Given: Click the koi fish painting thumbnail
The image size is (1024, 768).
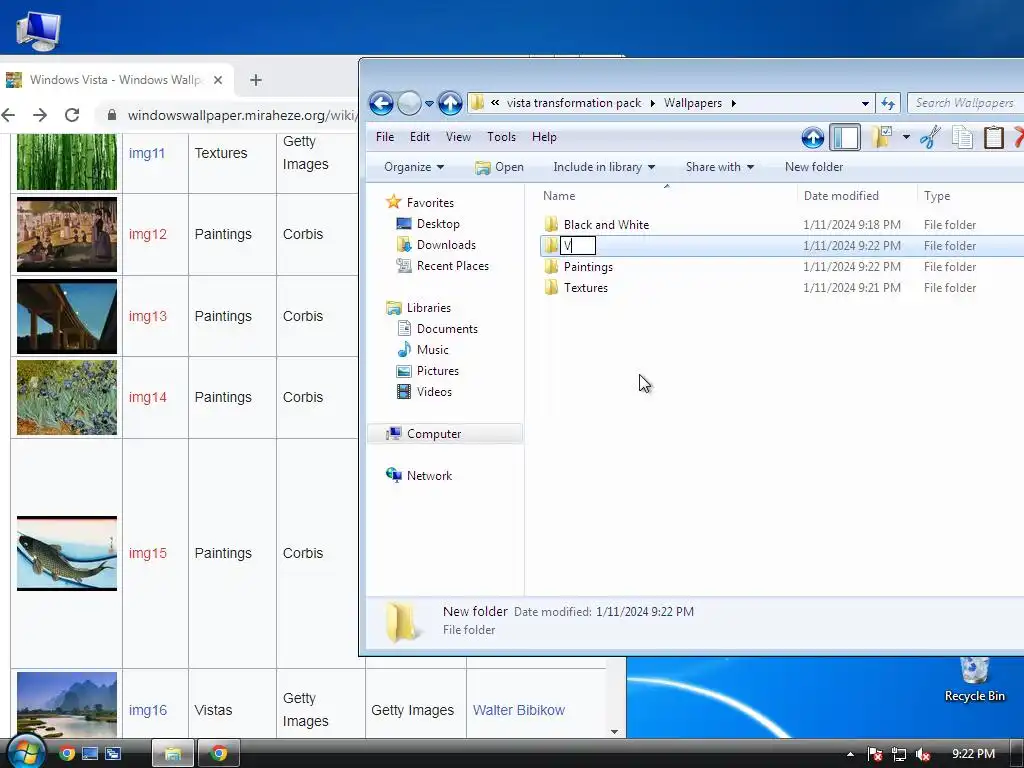Looking at the screenshot, I should coord(67,553).
